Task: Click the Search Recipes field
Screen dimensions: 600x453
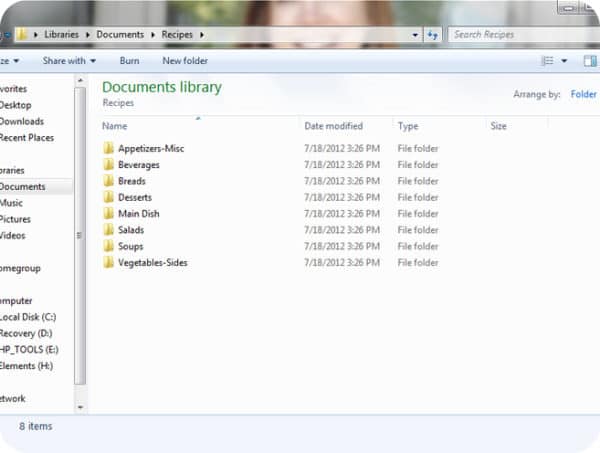Action: [523, 35]
